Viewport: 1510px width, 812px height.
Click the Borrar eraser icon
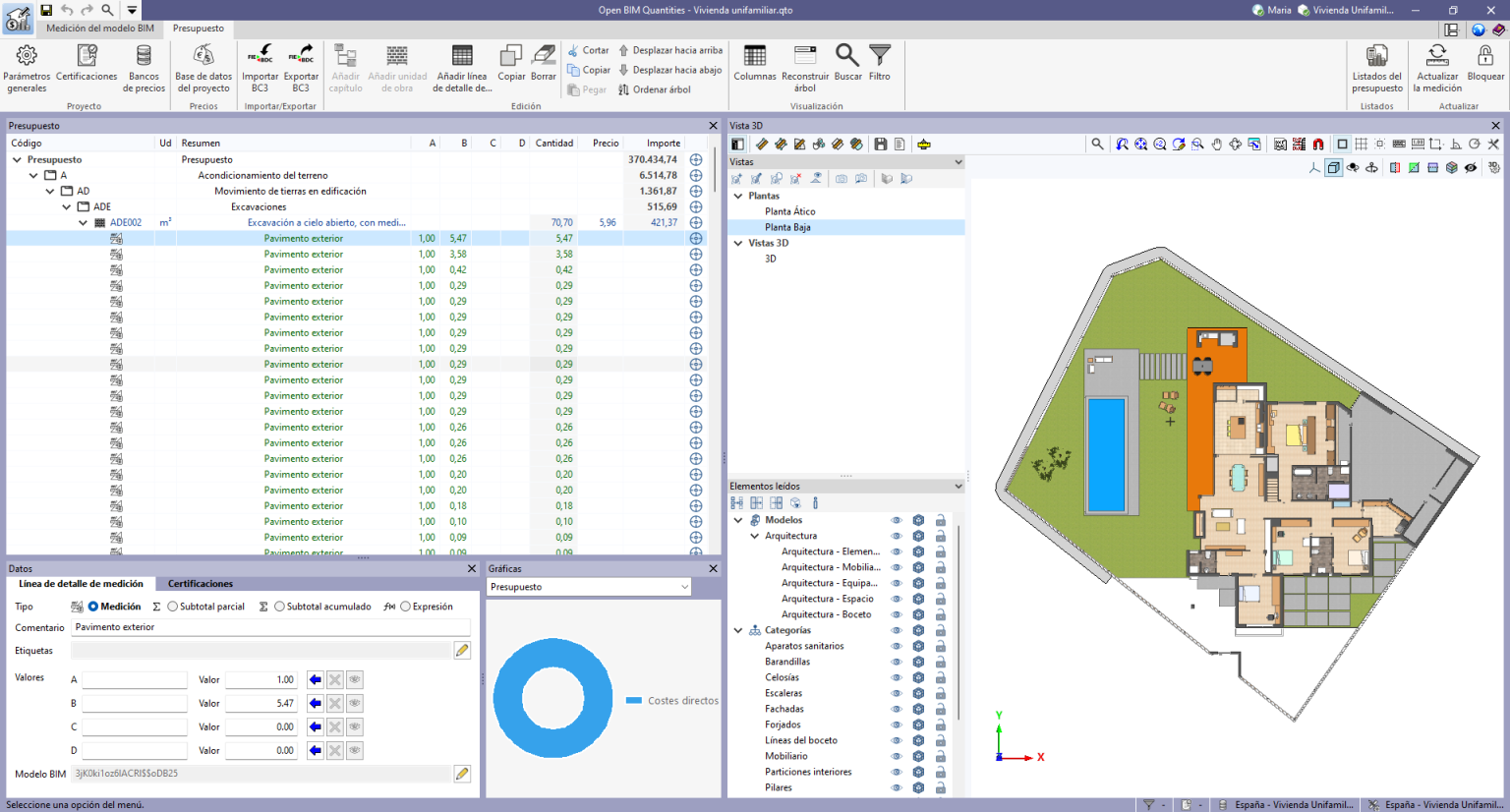tap(544, 56)
